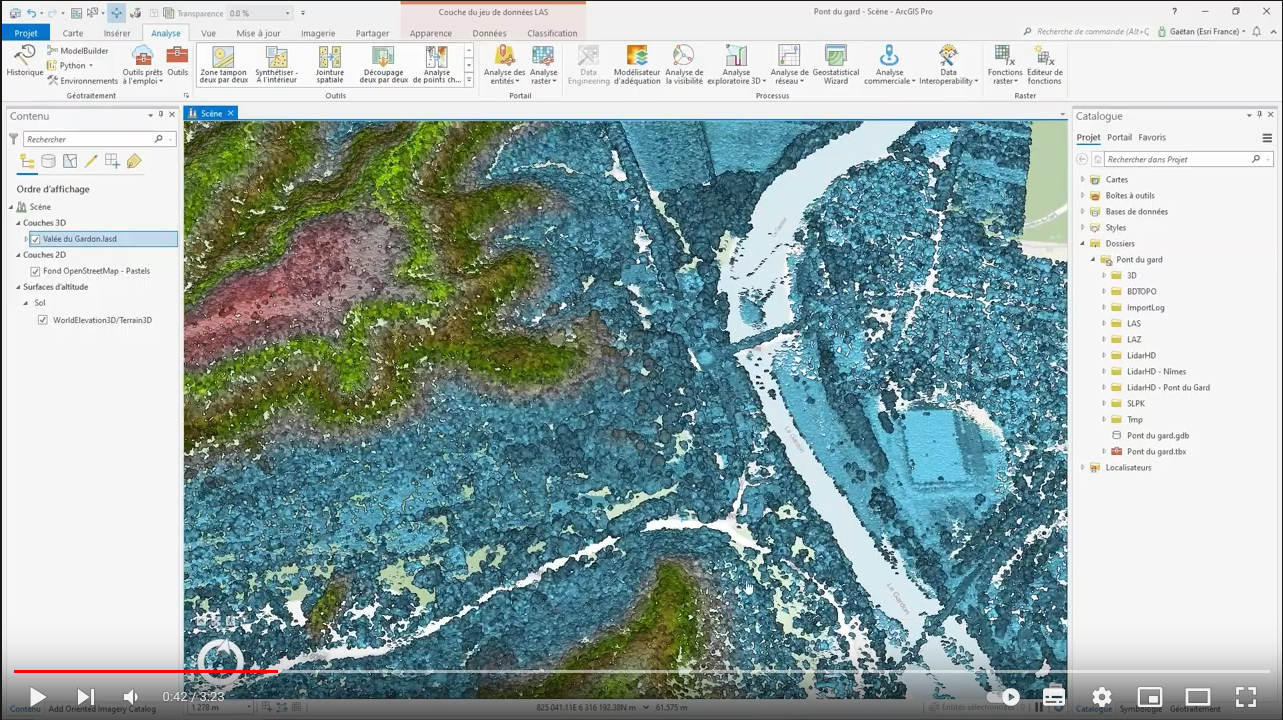Select the Zone tampon buffer tool

pyautogui.click(x=223, y=64)
